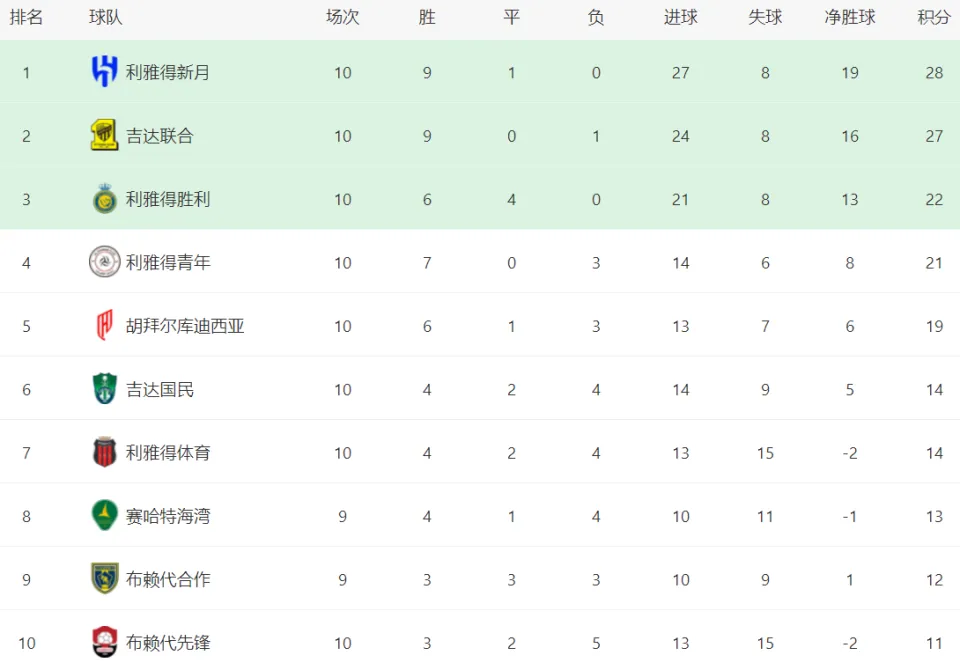Select the 排名 column header
This screenshot has width=960, height=670.
(x=26, y=17)
